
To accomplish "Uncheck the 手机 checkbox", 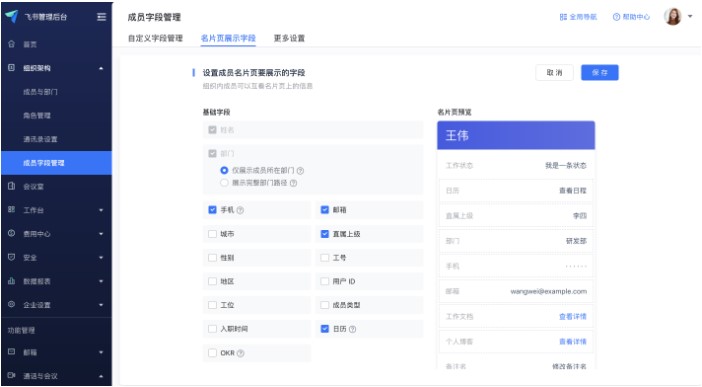I will click(x=212, y=210).
